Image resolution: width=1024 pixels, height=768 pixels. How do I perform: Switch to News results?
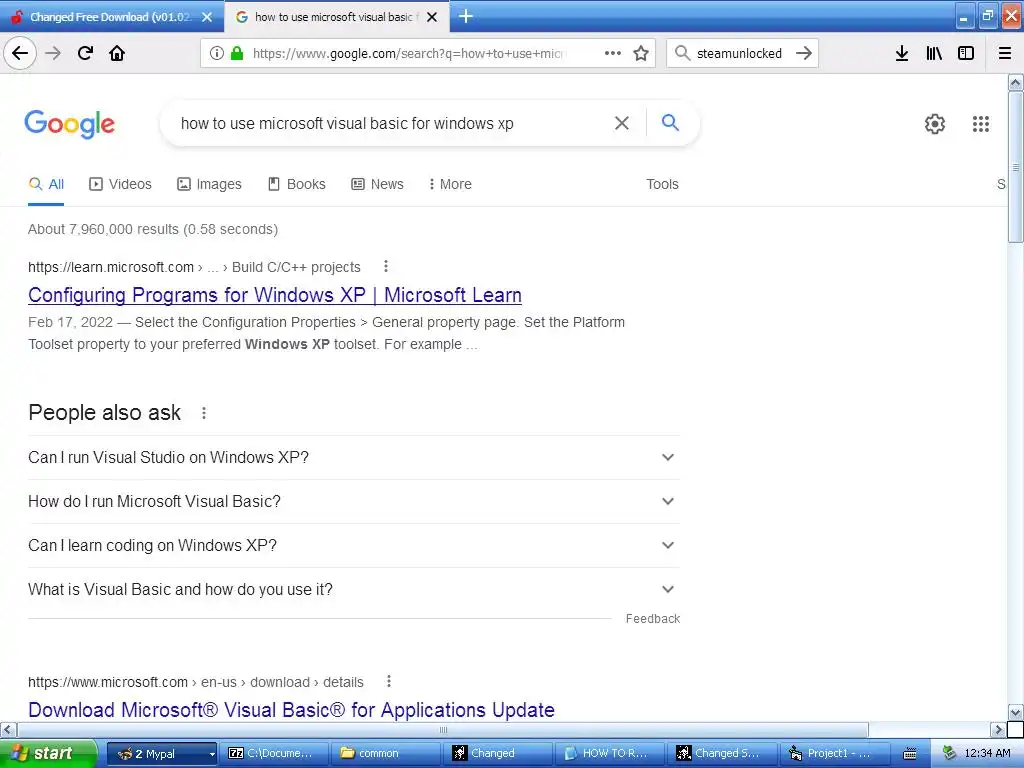pos(377,184)
